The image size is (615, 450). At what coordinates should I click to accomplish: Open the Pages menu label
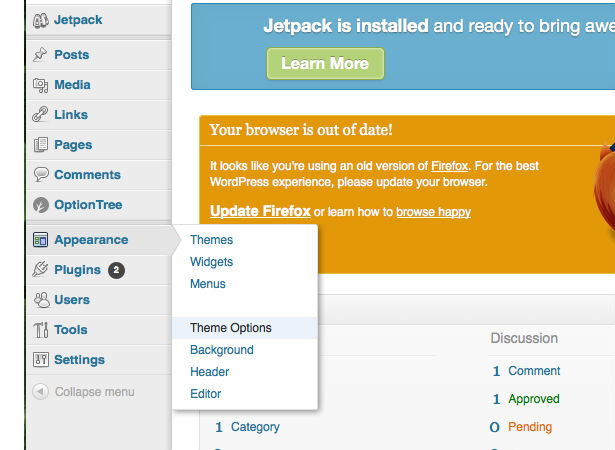point(73,145)
